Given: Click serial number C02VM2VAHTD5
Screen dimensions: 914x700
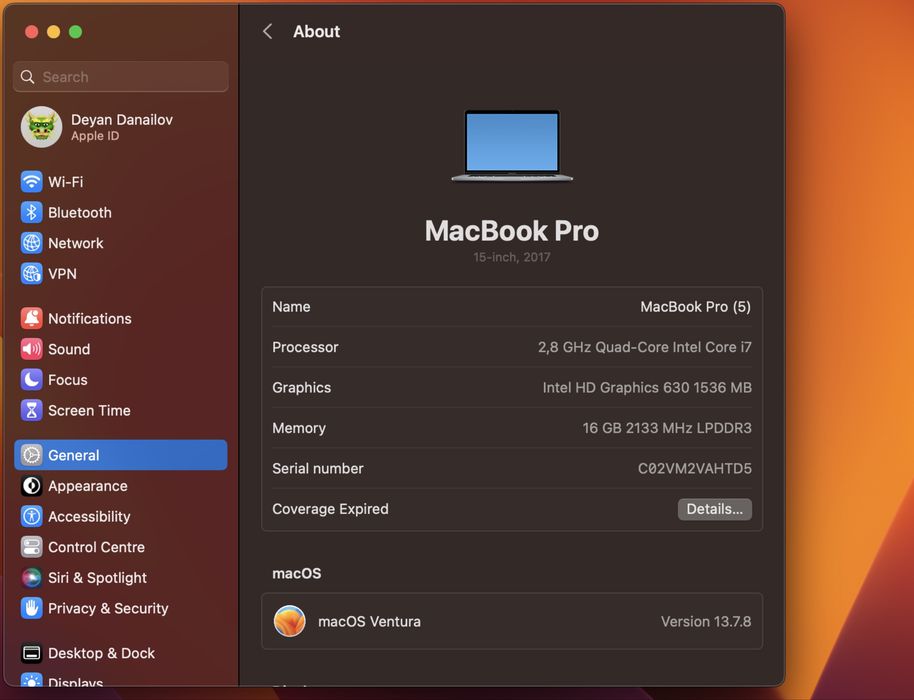Looking at the screenshot, I should [x=695, y=469].
